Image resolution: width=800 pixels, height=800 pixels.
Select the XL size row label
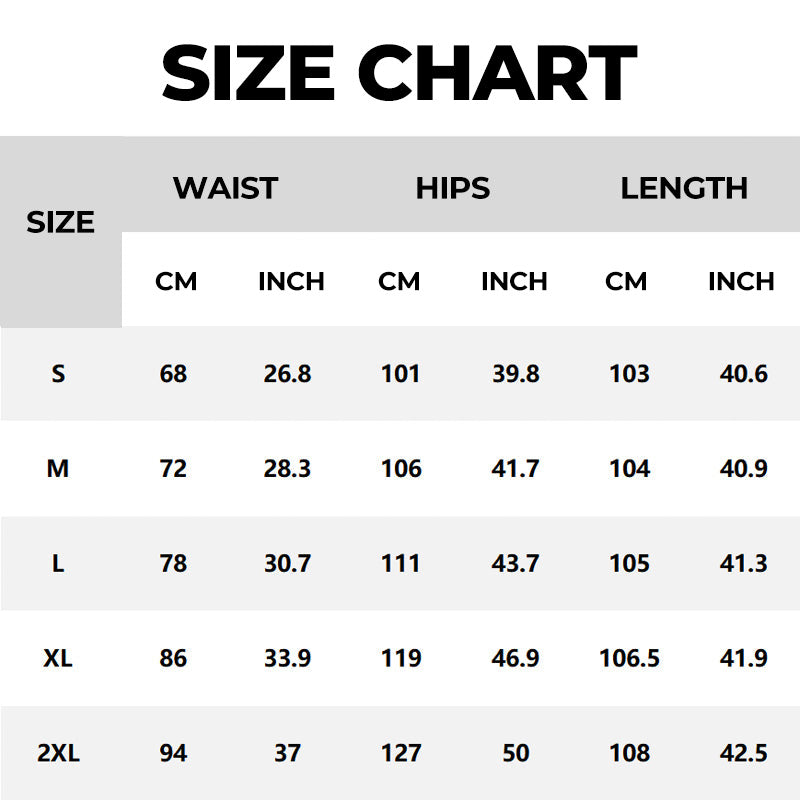[x=58, y=658]
